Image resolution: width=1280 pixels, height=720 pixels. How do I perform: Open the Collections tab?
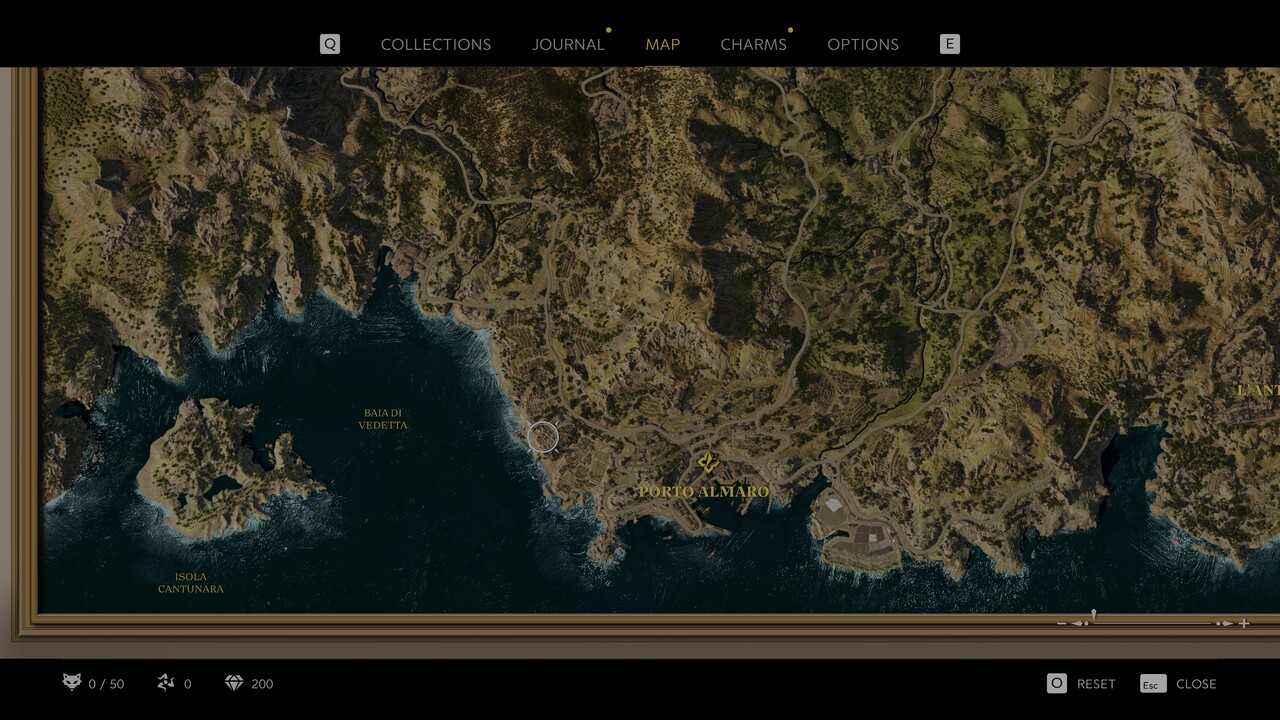click(436, 44)
